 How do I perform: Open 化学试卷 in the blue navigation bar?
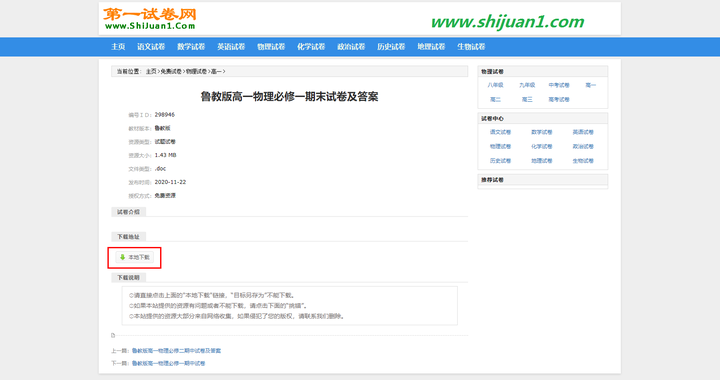[311, 47]
